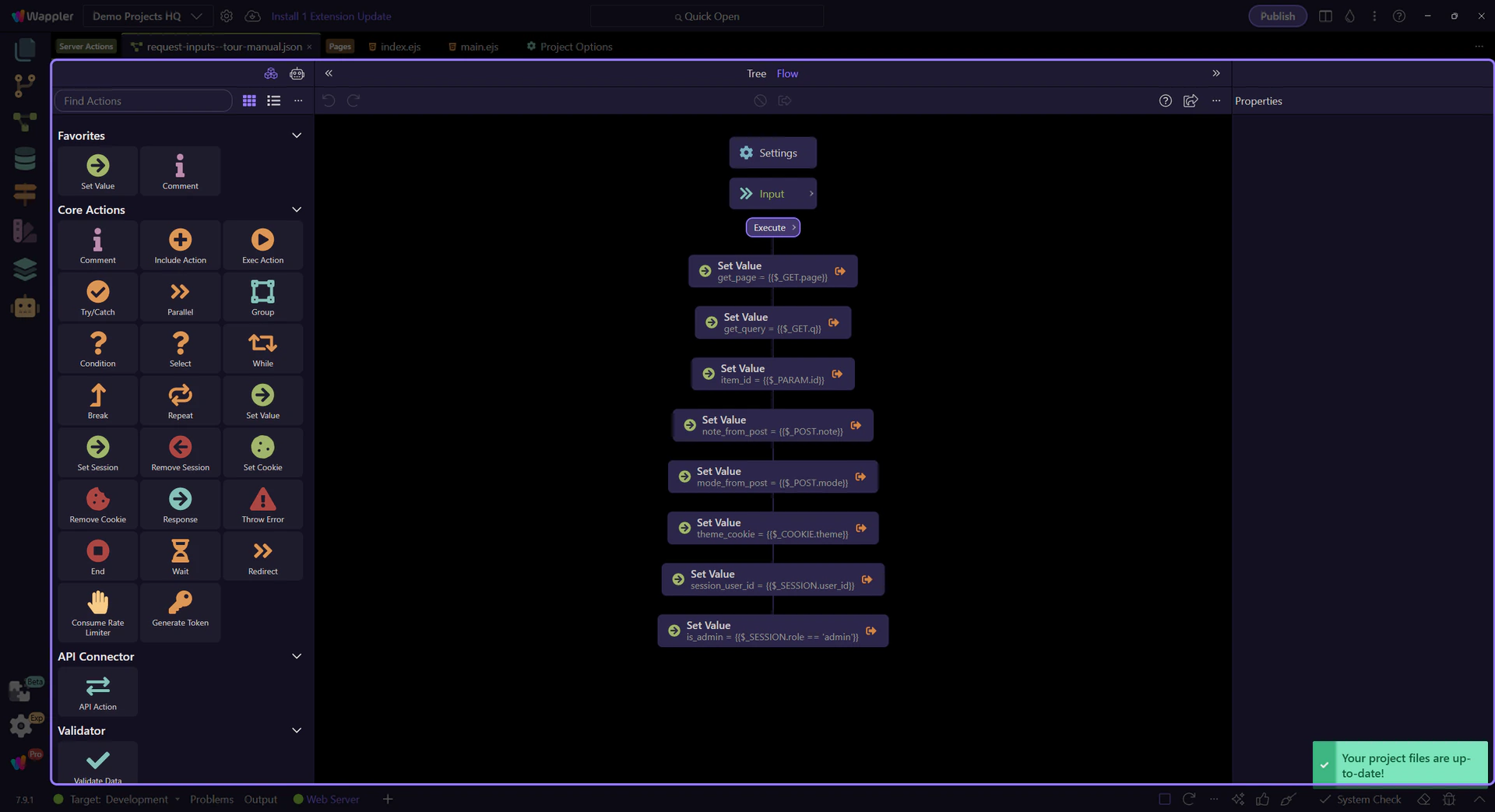
Task: Open the Demo Projects HQ dropdown
Action: click(x=147, y=16)
